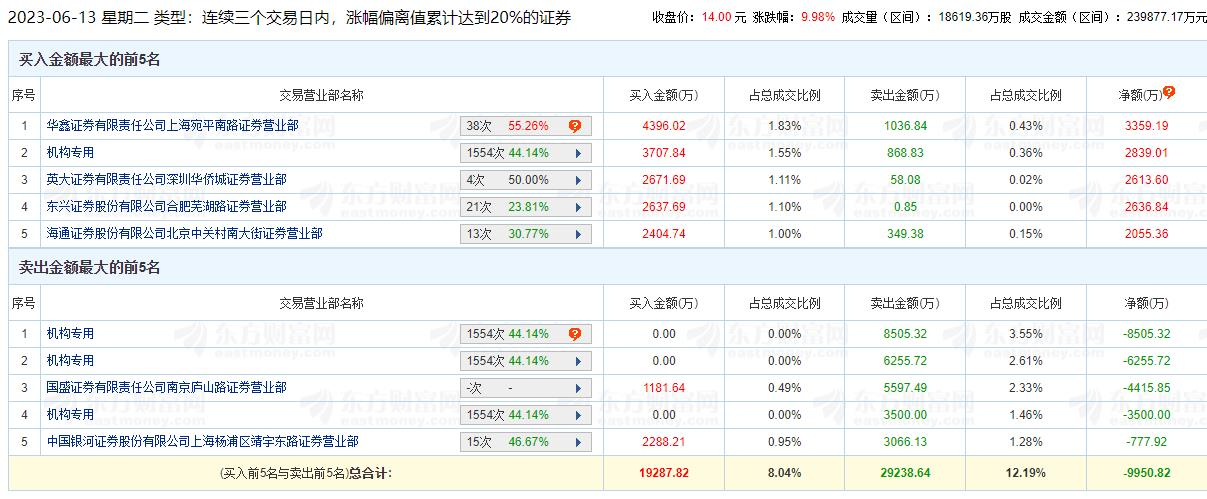
Task: Click arrow icon in 中国银河证券 15次 46.67% box
Action: [578, 443]
